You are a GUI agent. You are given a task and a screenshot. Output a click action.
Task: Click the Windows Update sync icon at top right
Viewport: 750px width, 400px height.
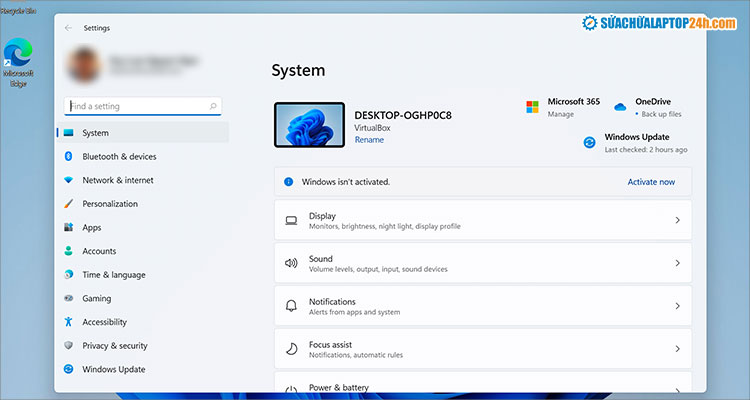(589, 142)
